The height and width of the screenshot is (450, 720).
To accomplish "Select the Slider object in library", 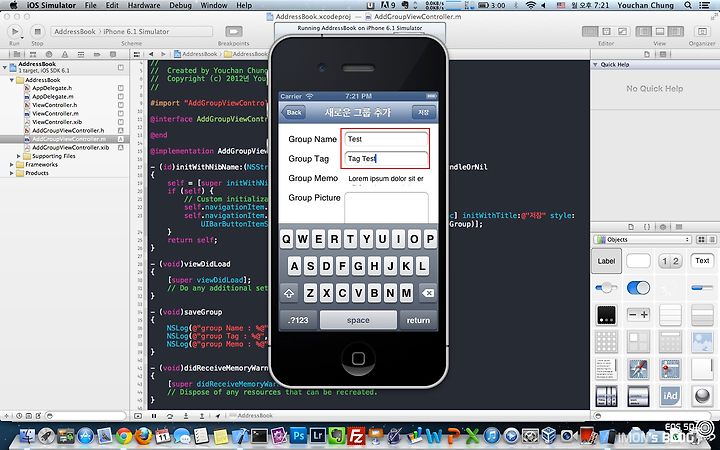I will pyautogui.click(x=606, y=288).
